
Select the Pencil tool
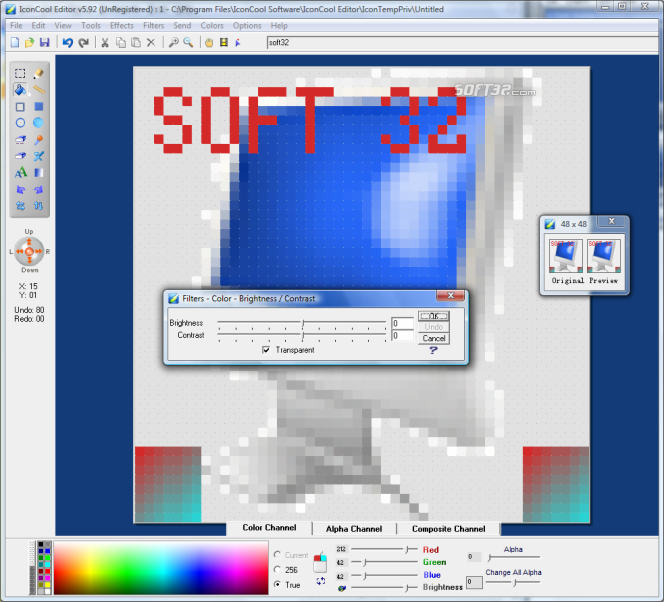(x=39, y=73)
